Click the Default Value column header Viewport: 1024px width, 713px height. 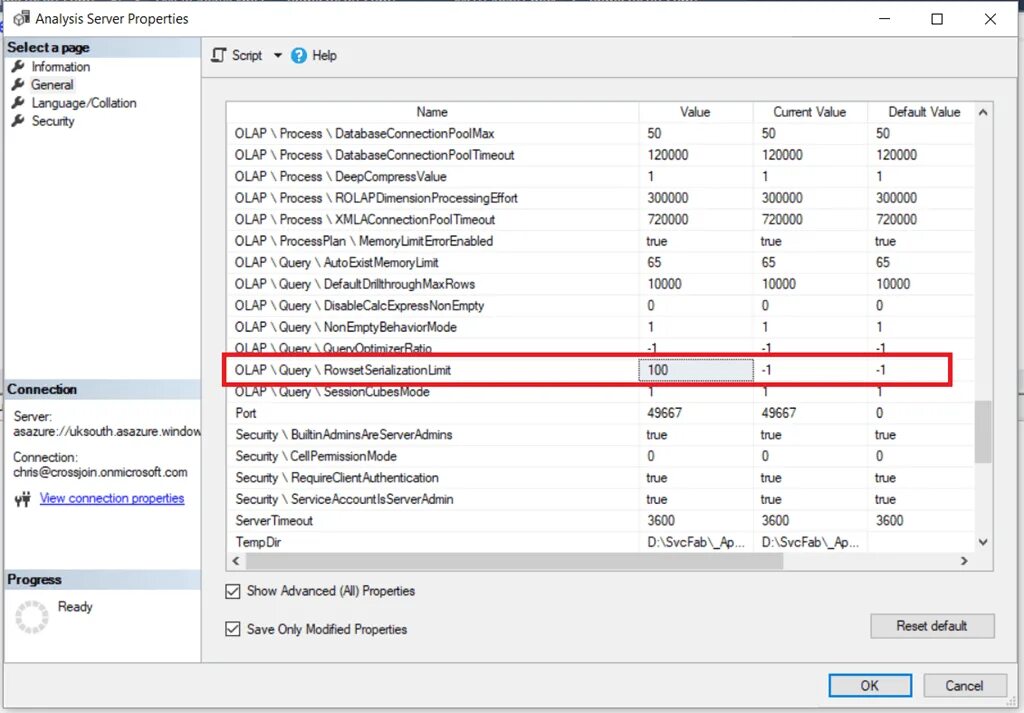(923, 112)
